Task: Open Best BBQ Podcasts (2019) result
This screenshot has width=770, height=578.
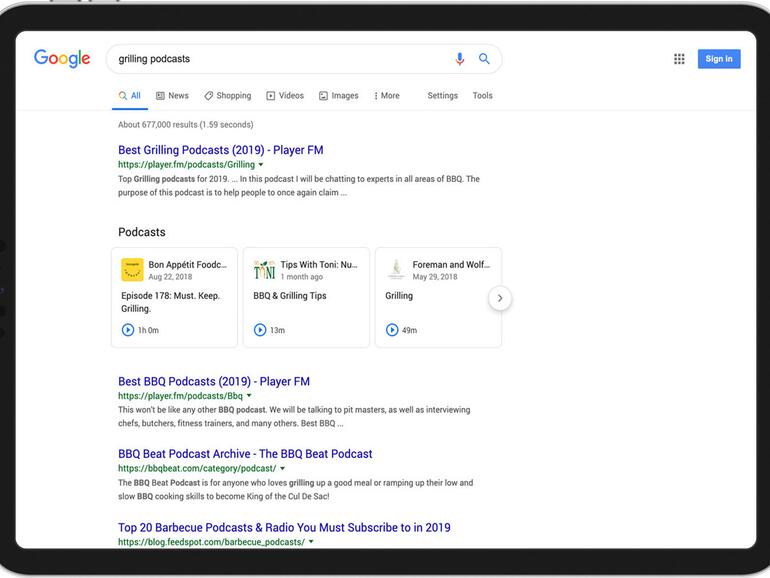Action: pyautogui.click(x=214, y=382)
